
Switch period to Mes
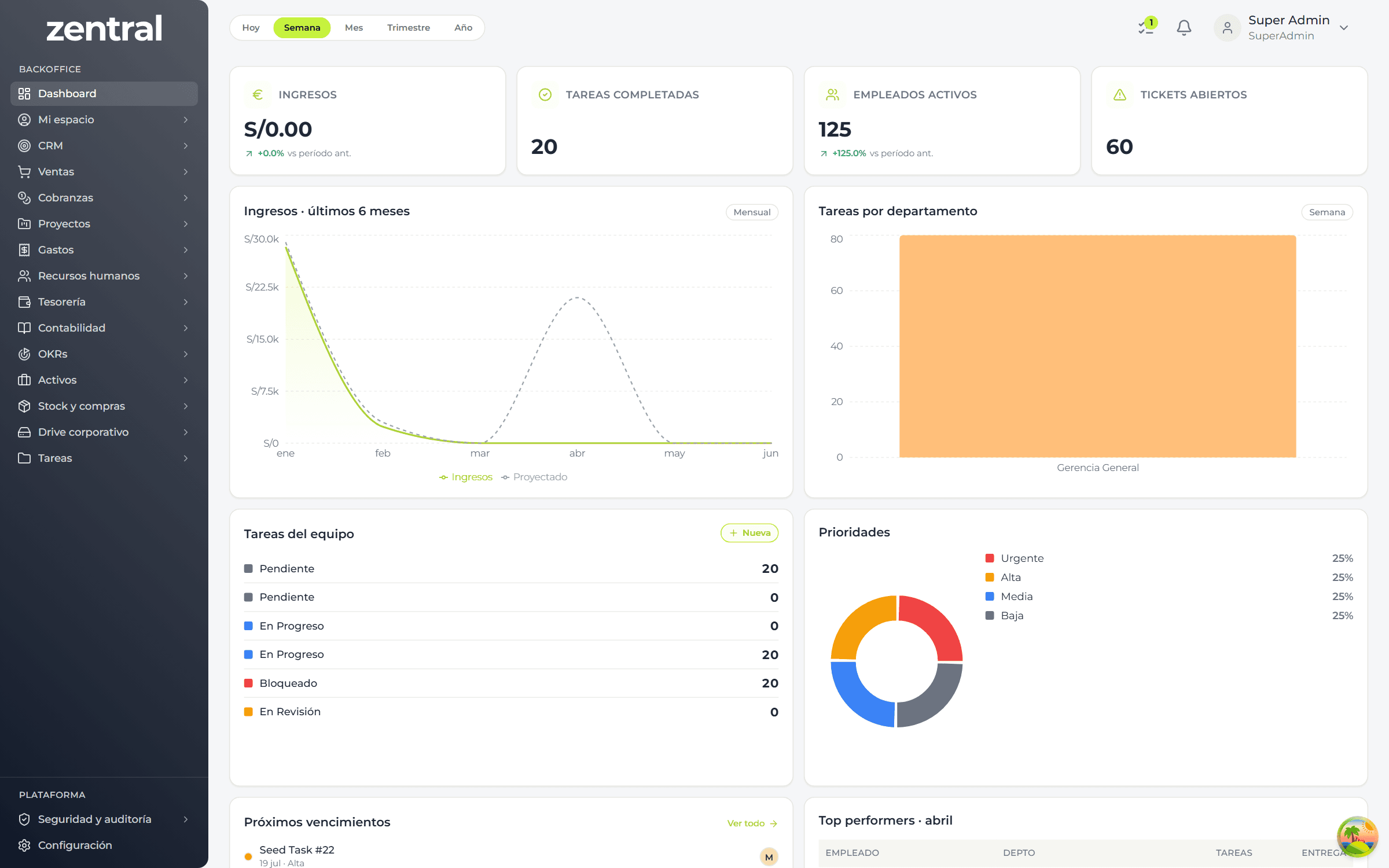click(x=354, y=28)
